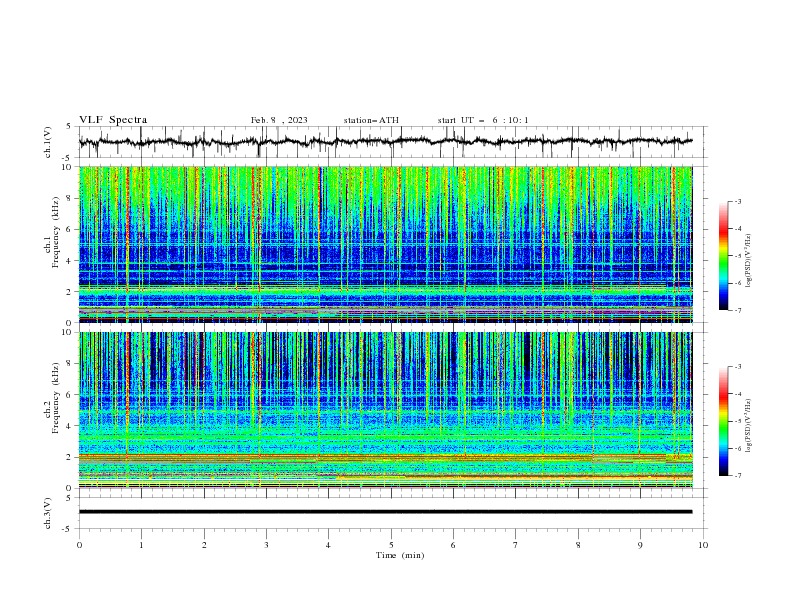
Task: Click the "-7" tick on ch.2 colorbar
Action: pyautogui.click(x=738, y=476)
